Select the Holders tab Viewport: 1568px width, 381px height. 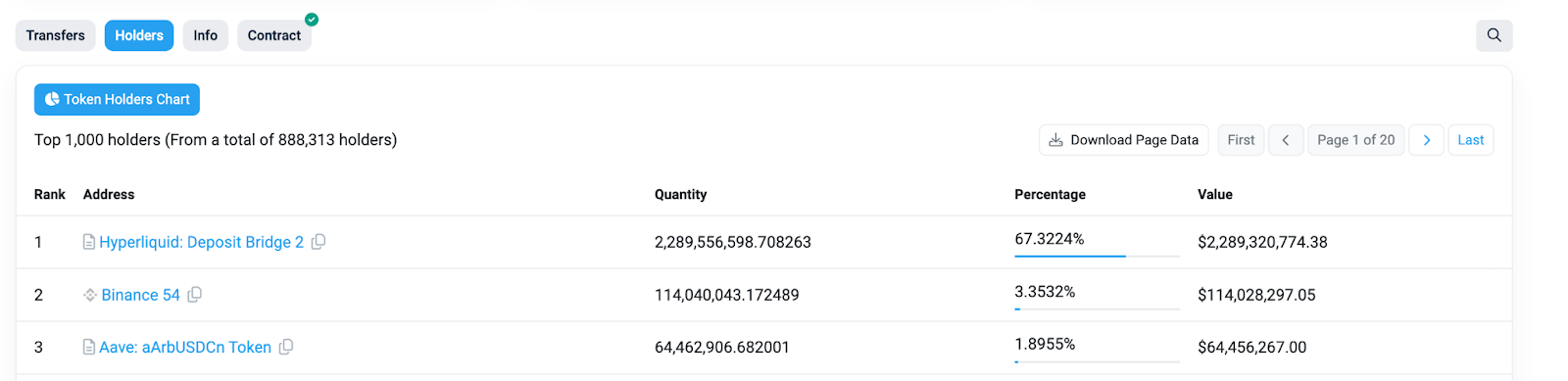pos(139,35)
